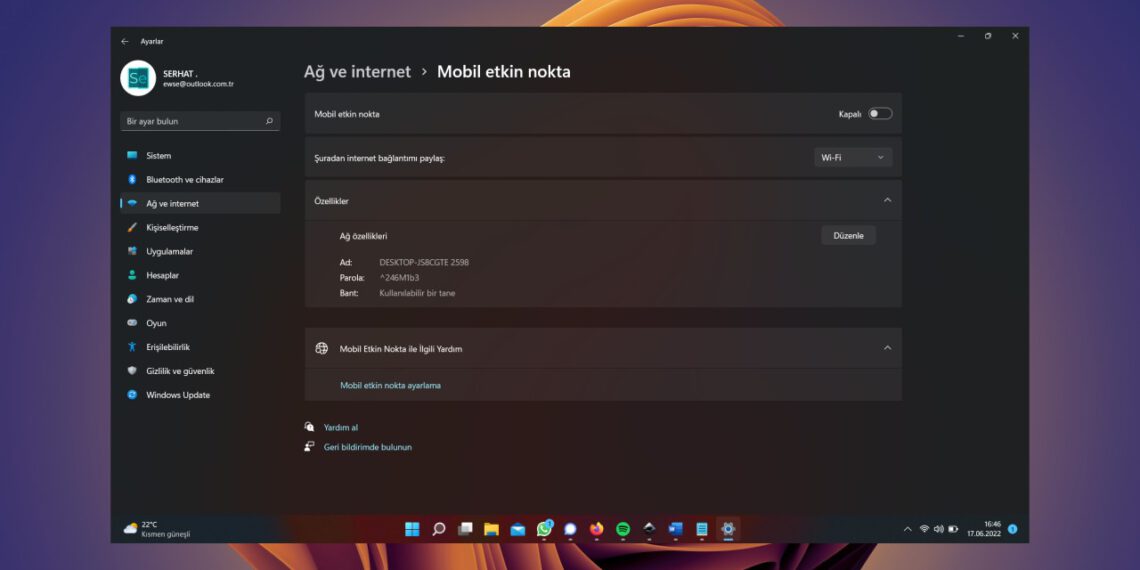Click the Mobil etkin nokta page heading
This screenshot has width=1140, height=570.
point(504,72)
